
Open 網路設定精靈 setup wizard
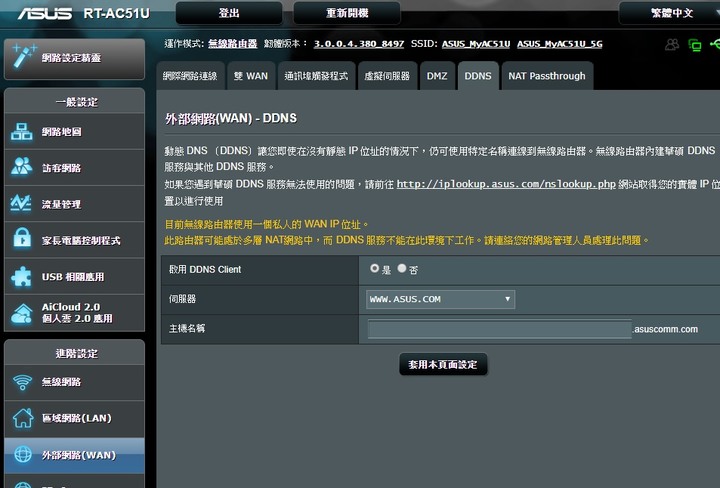pos(74,58)
